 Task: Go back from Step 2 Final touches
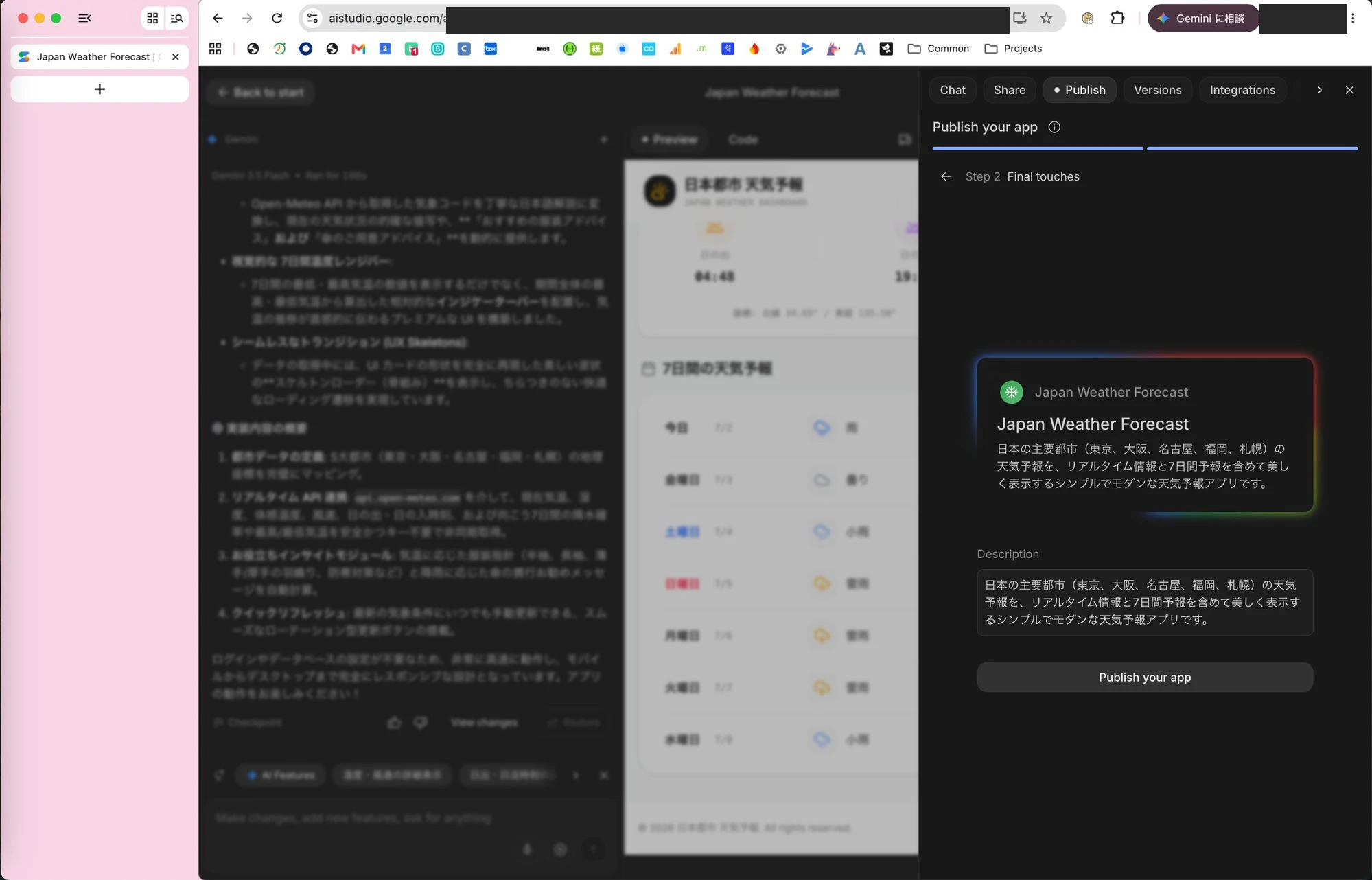946,177
